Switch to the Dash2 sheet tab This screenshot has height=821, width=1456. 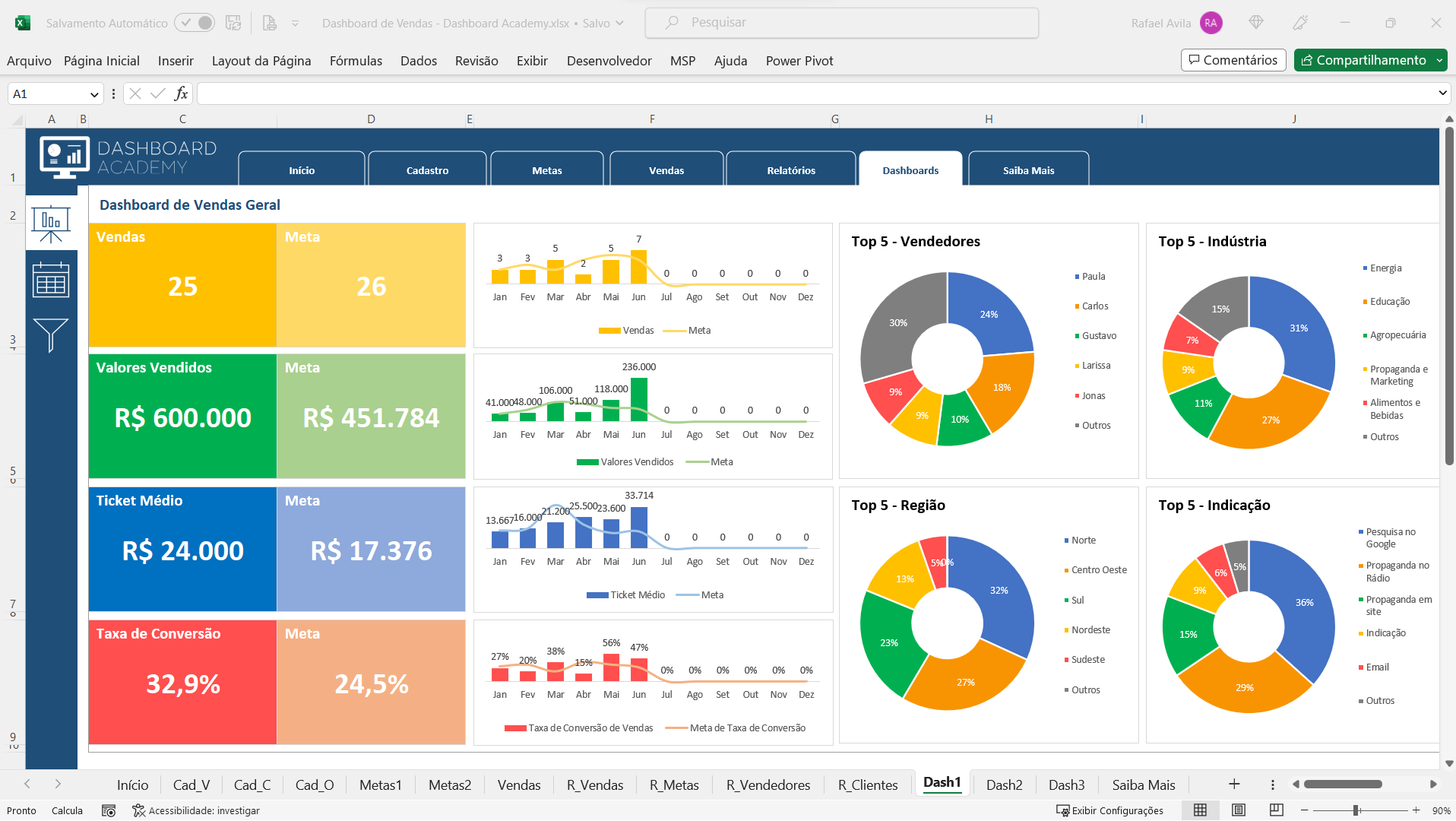click(1004, 785)
